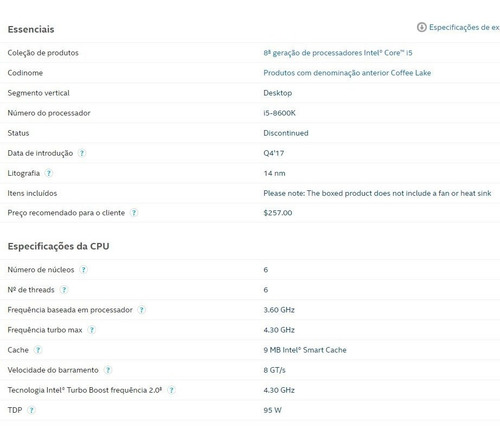This screenshot has height=442, width=500.
Task: Click the Essenciais section heading
Action: 31,29
